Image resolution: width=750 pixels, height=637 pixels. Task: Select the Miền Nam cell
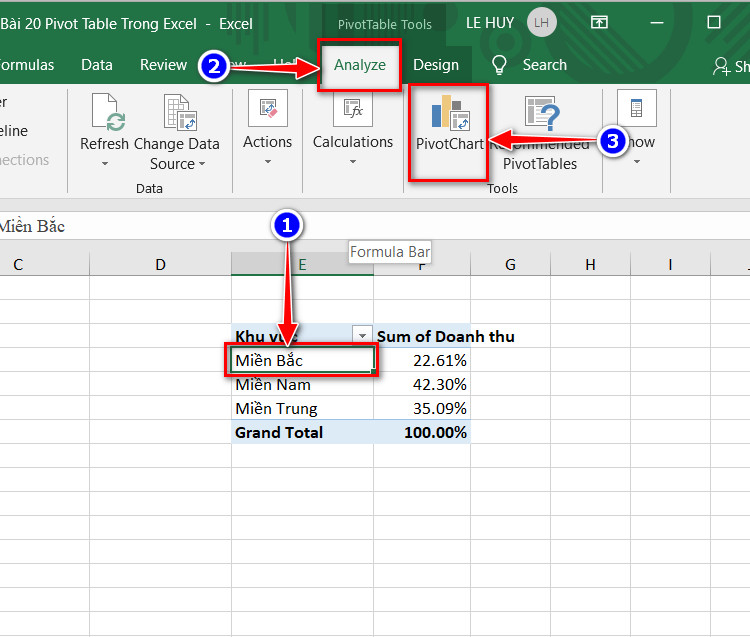click(302, 384)
